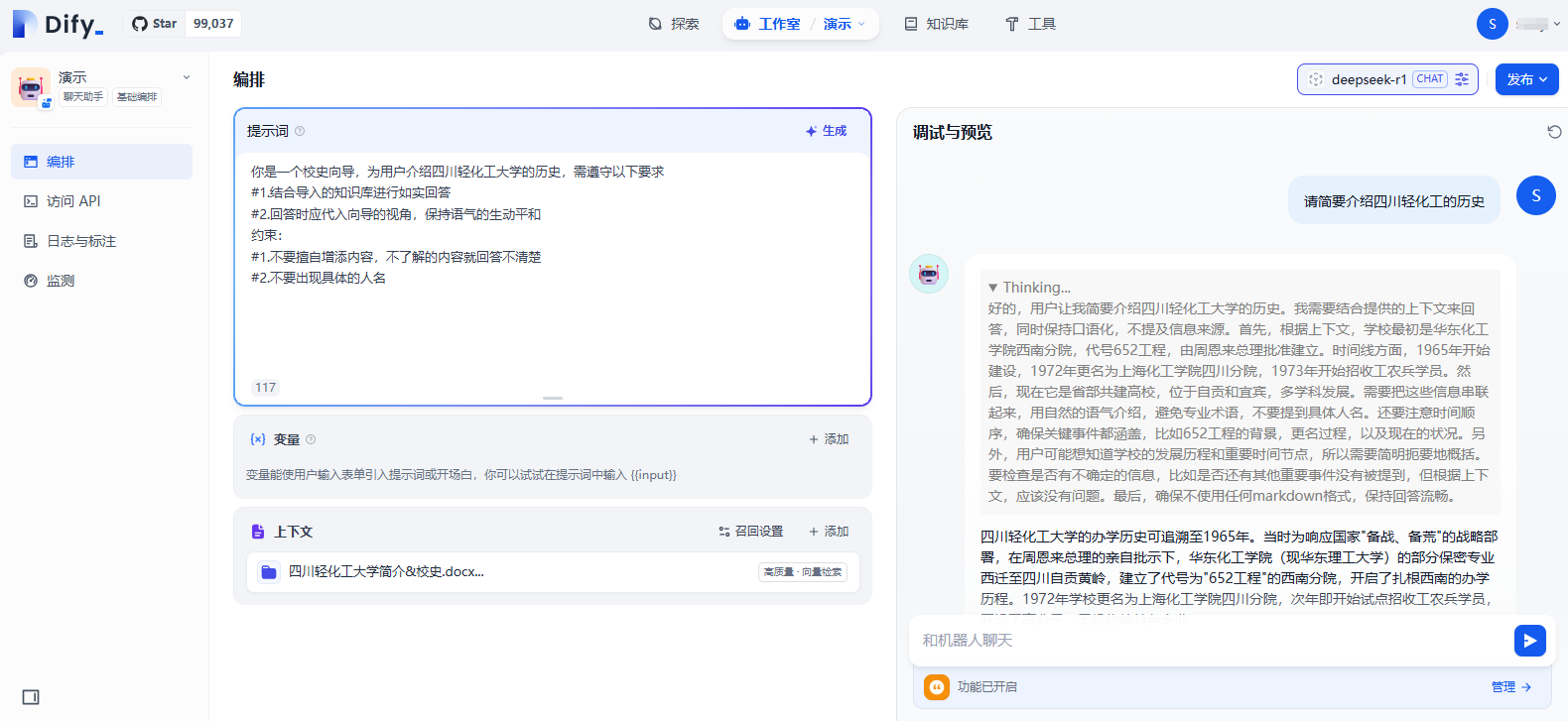The height and width of the screenshot is (721, 1568).
Task: Click 添加 in the 变量 section
Action: [x=829, y=439]
